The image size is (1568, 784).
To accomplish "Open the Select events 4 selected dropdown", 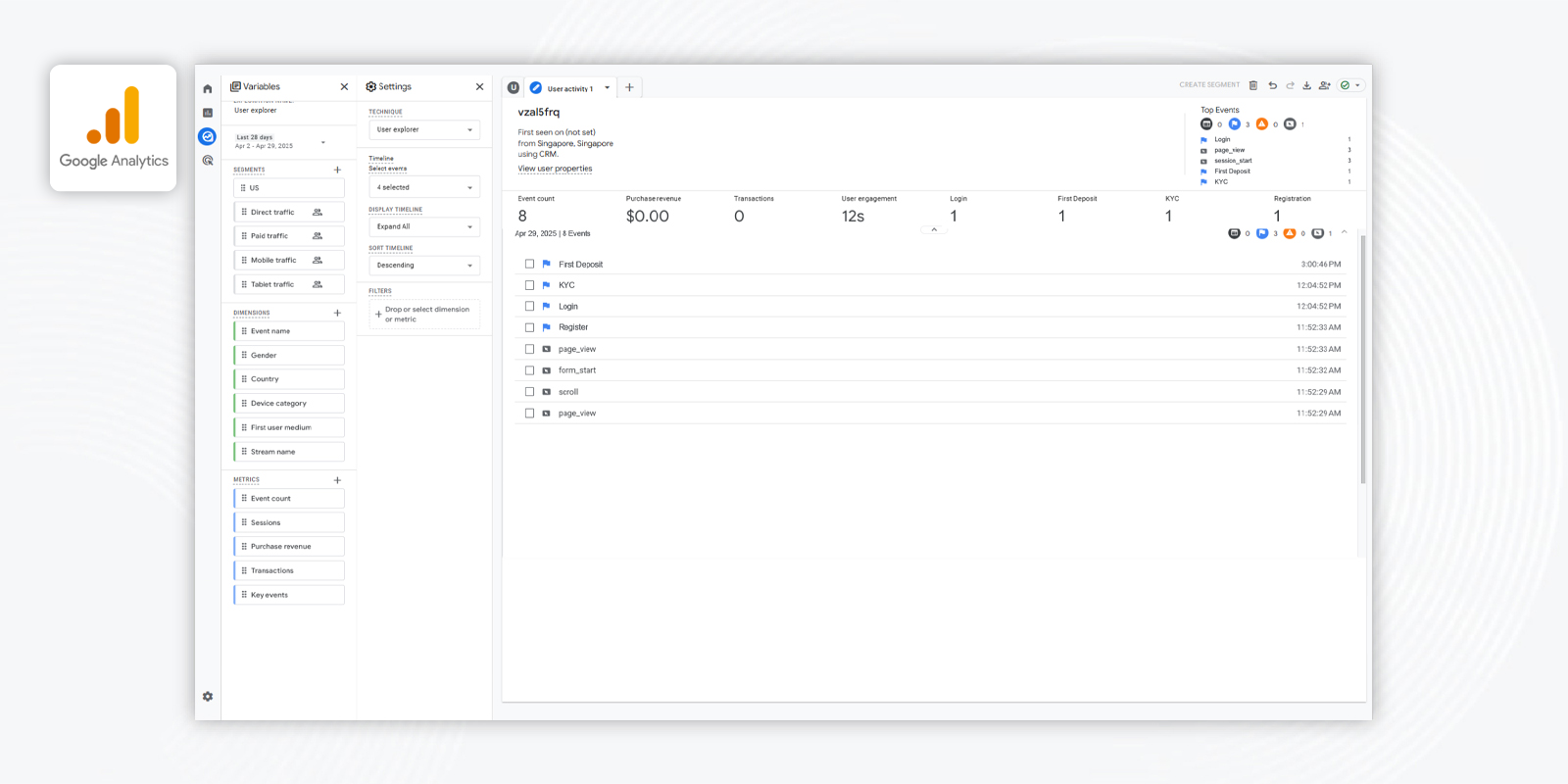I will [424, 187].
